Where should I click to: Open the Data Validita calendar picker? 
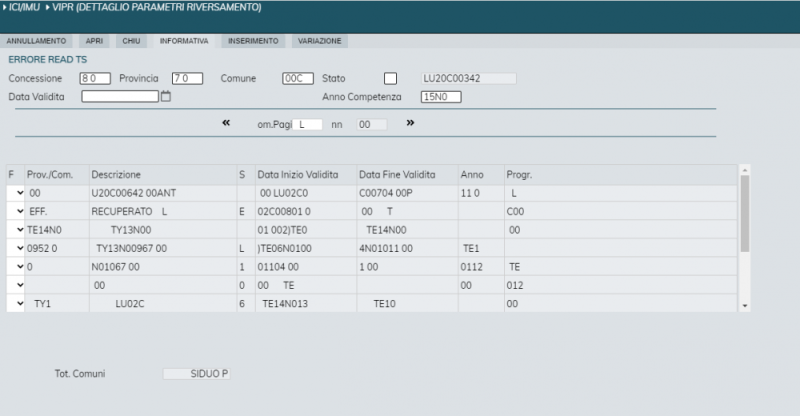coord(167,97)
